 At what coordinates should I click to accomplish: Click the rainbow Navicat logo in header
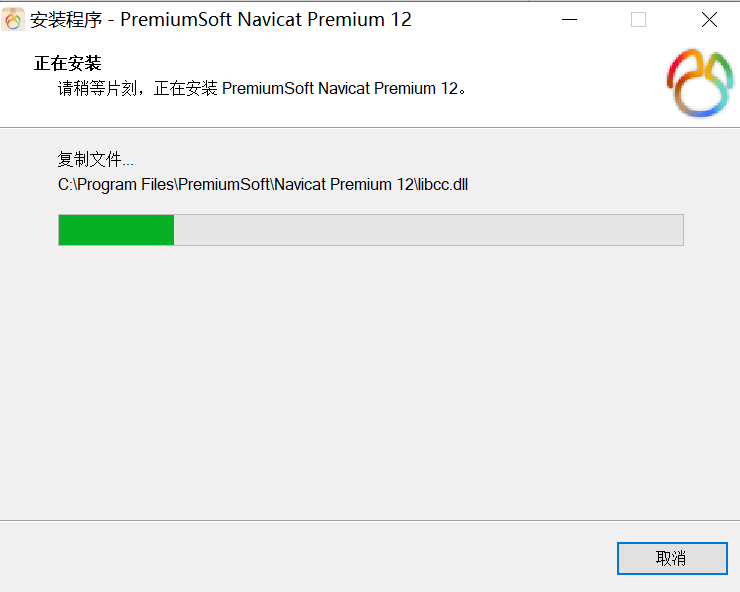point(700,83)
